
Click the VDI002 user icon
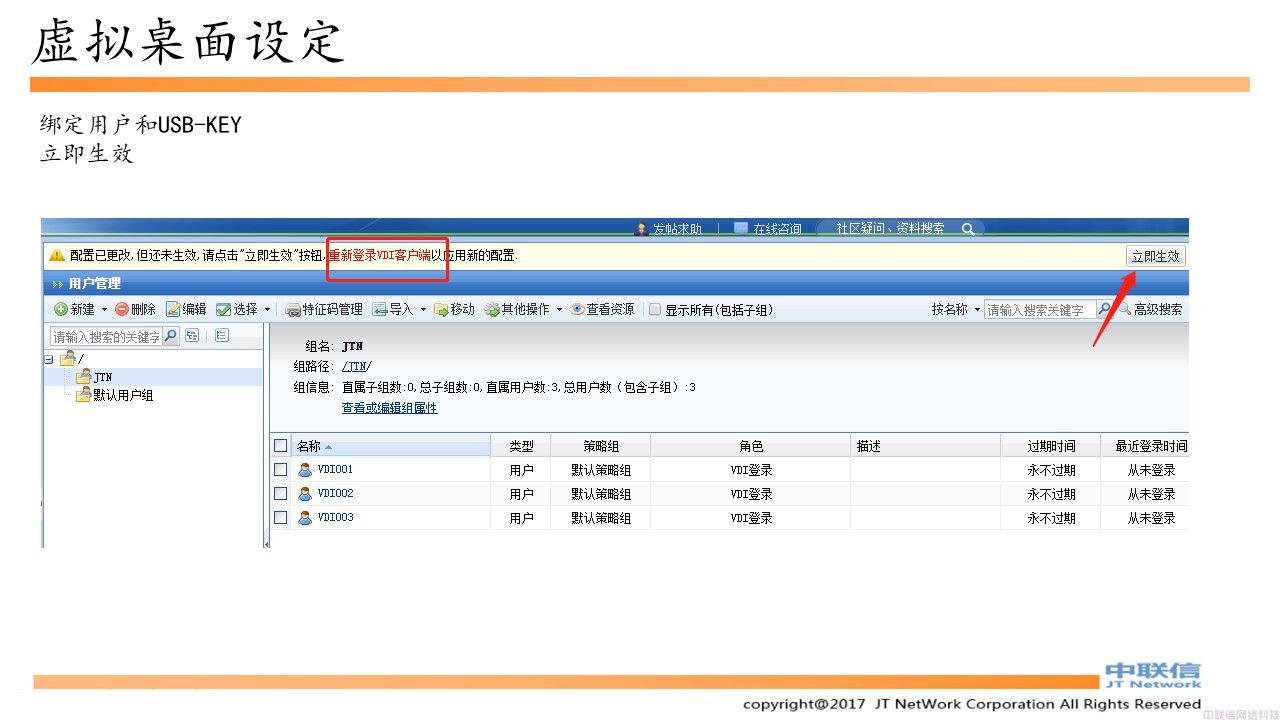305,493
